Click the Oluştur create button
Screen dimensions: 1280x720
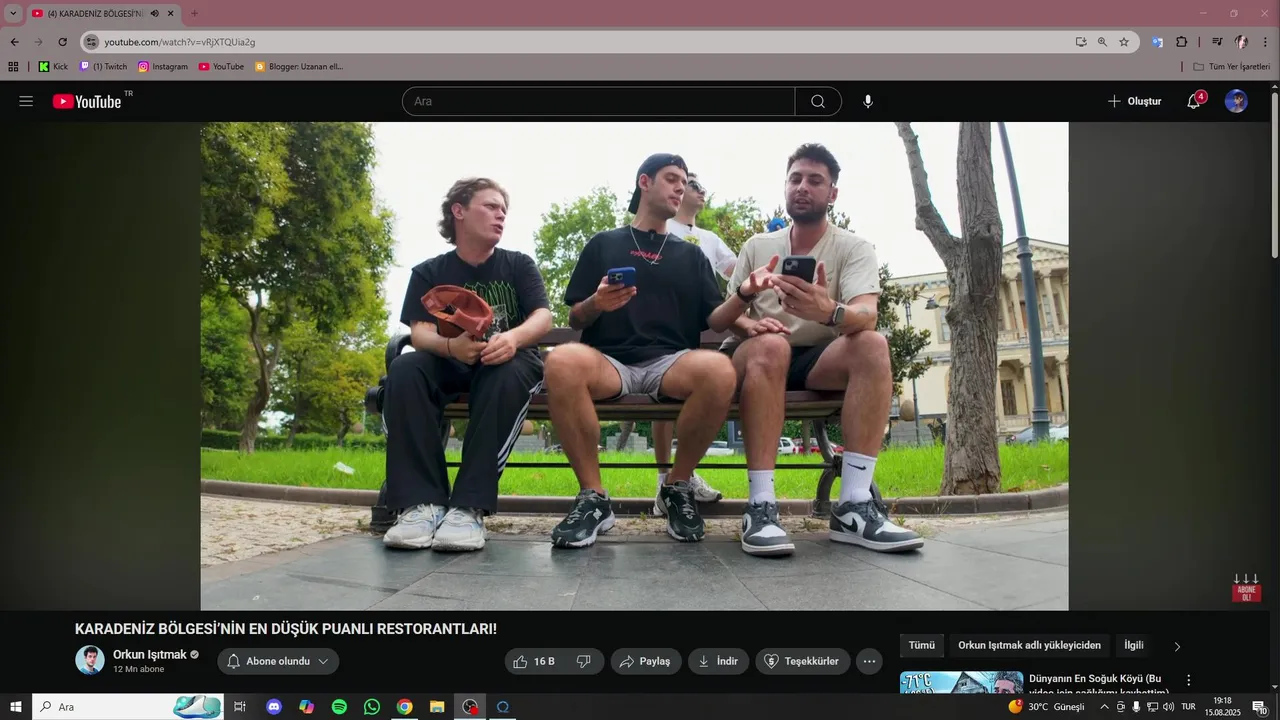1134,101
